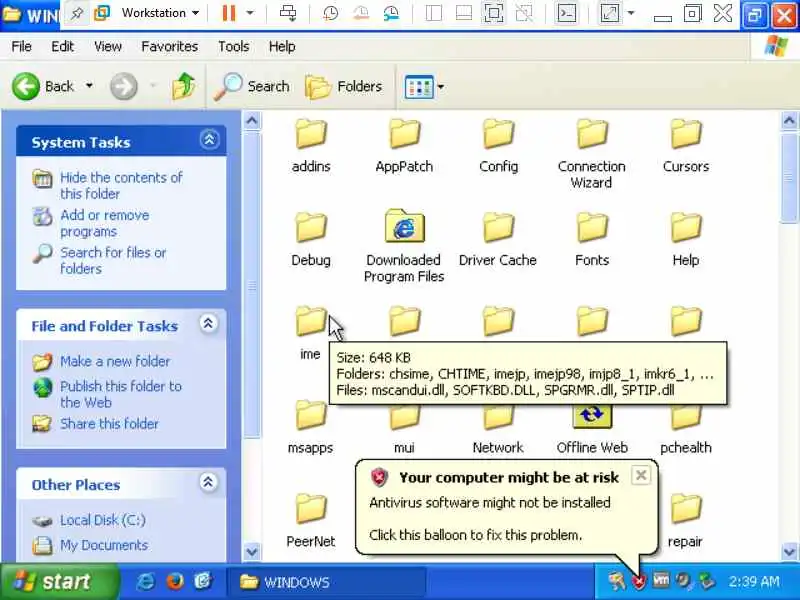The height and width of the screenshot is (600, 800).
Task: Select the PeerNet folder
Action: pyautogui.click(x=311, y=520)
